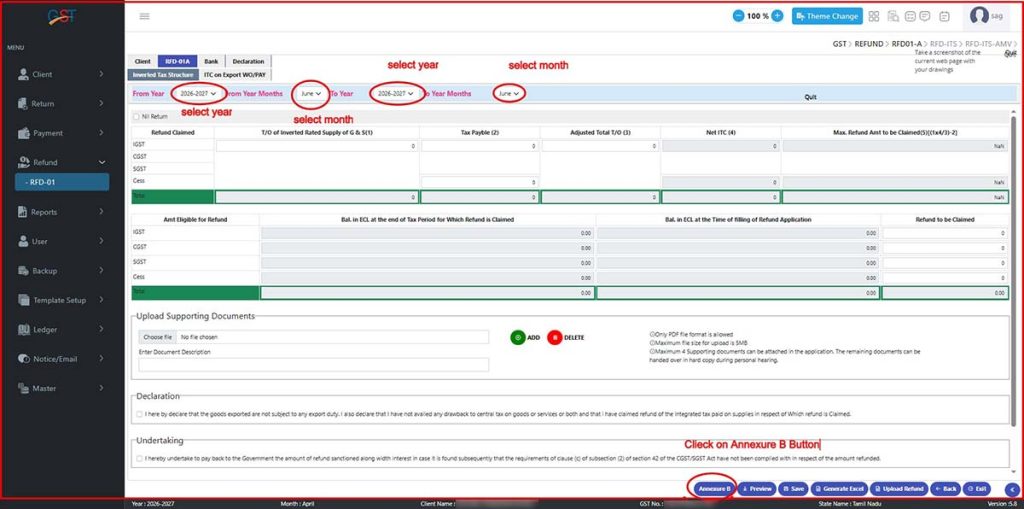The image size is (1024, 509).
Task: Click the Generate Excel button
Action: point(839,489)
